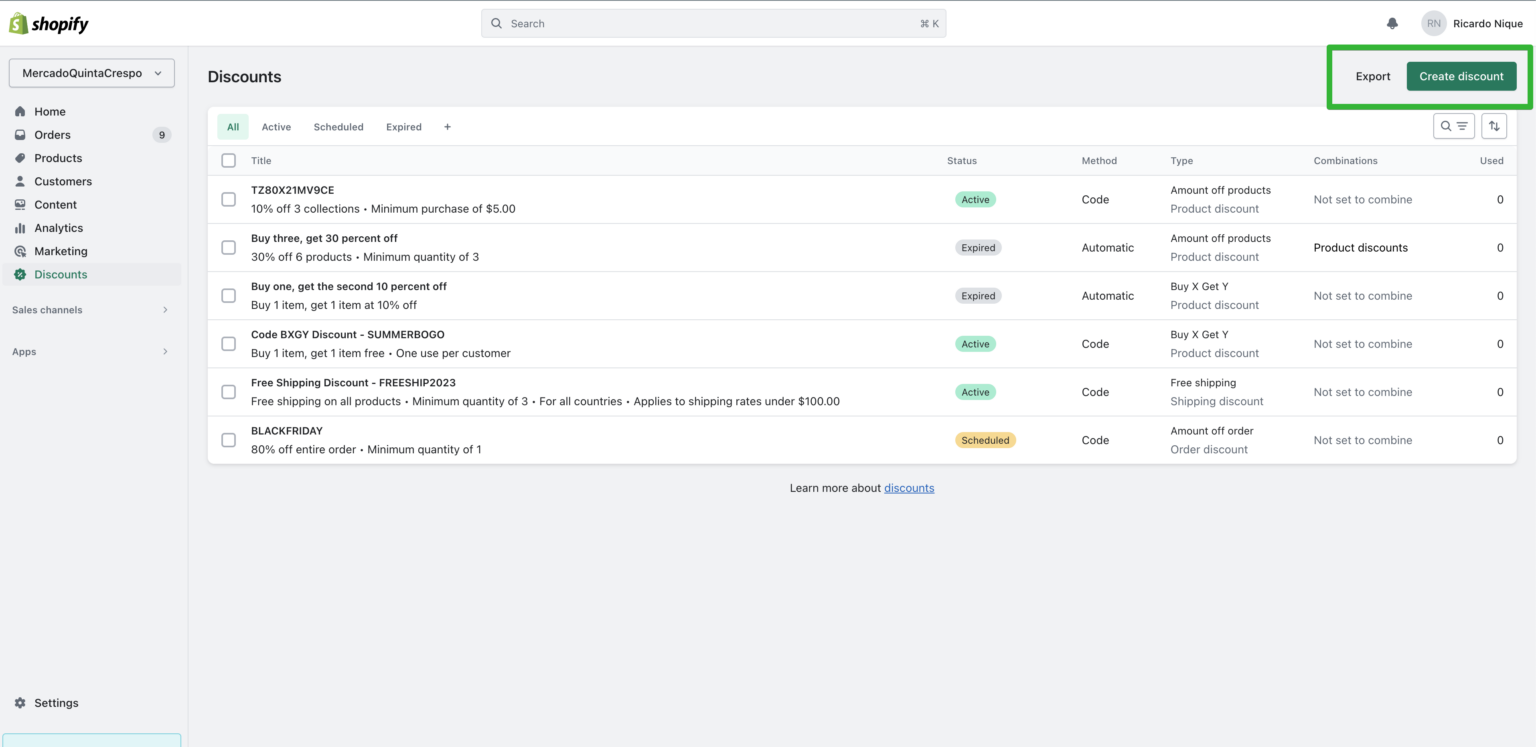The image size is (1536, 747).
Task: Check the select-all discounts checkbox
Action: coord(228,160)
